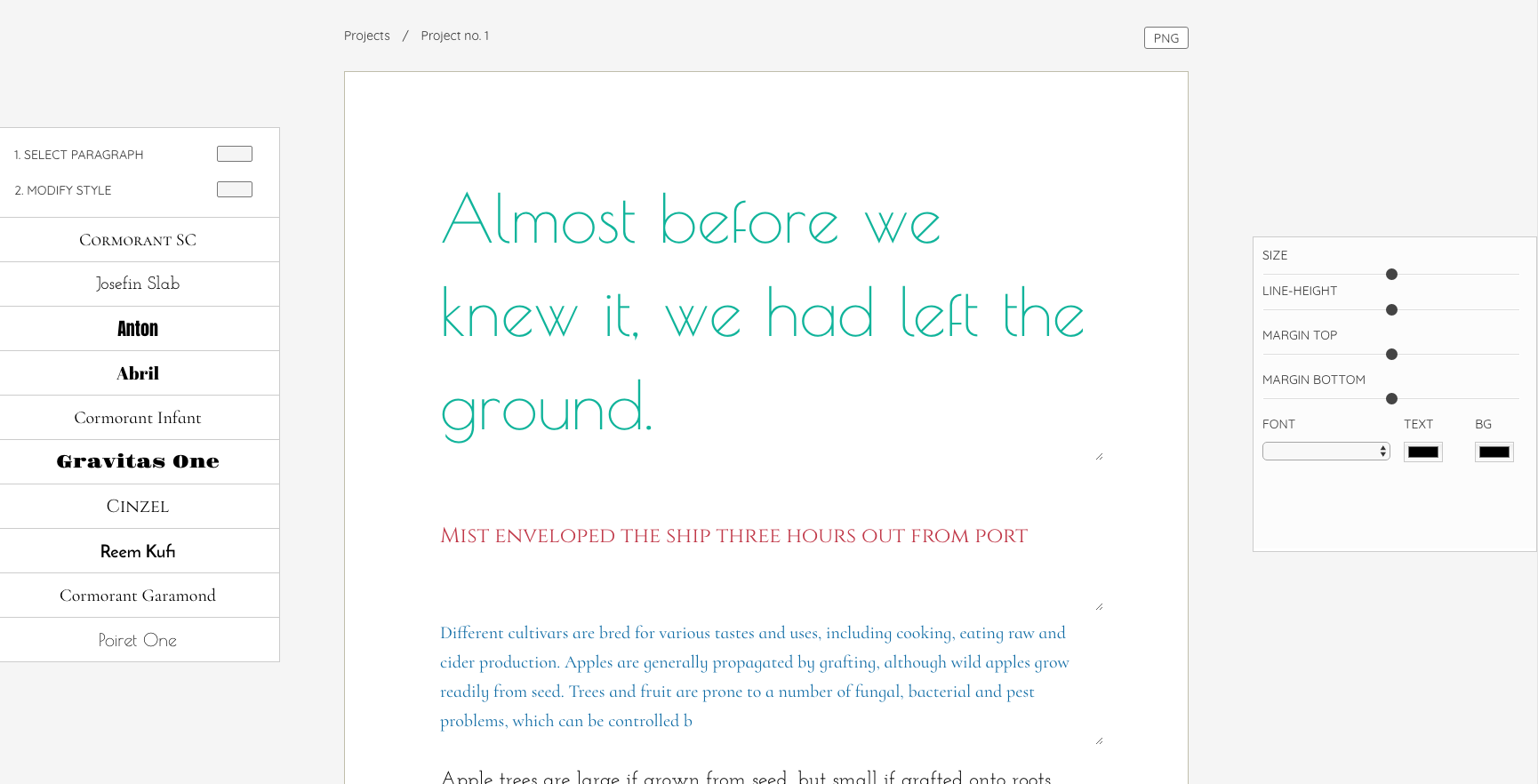Viewport: 1538px width, 784px height.
Task: Click the Size slider handle
Action: (1391, 275)
